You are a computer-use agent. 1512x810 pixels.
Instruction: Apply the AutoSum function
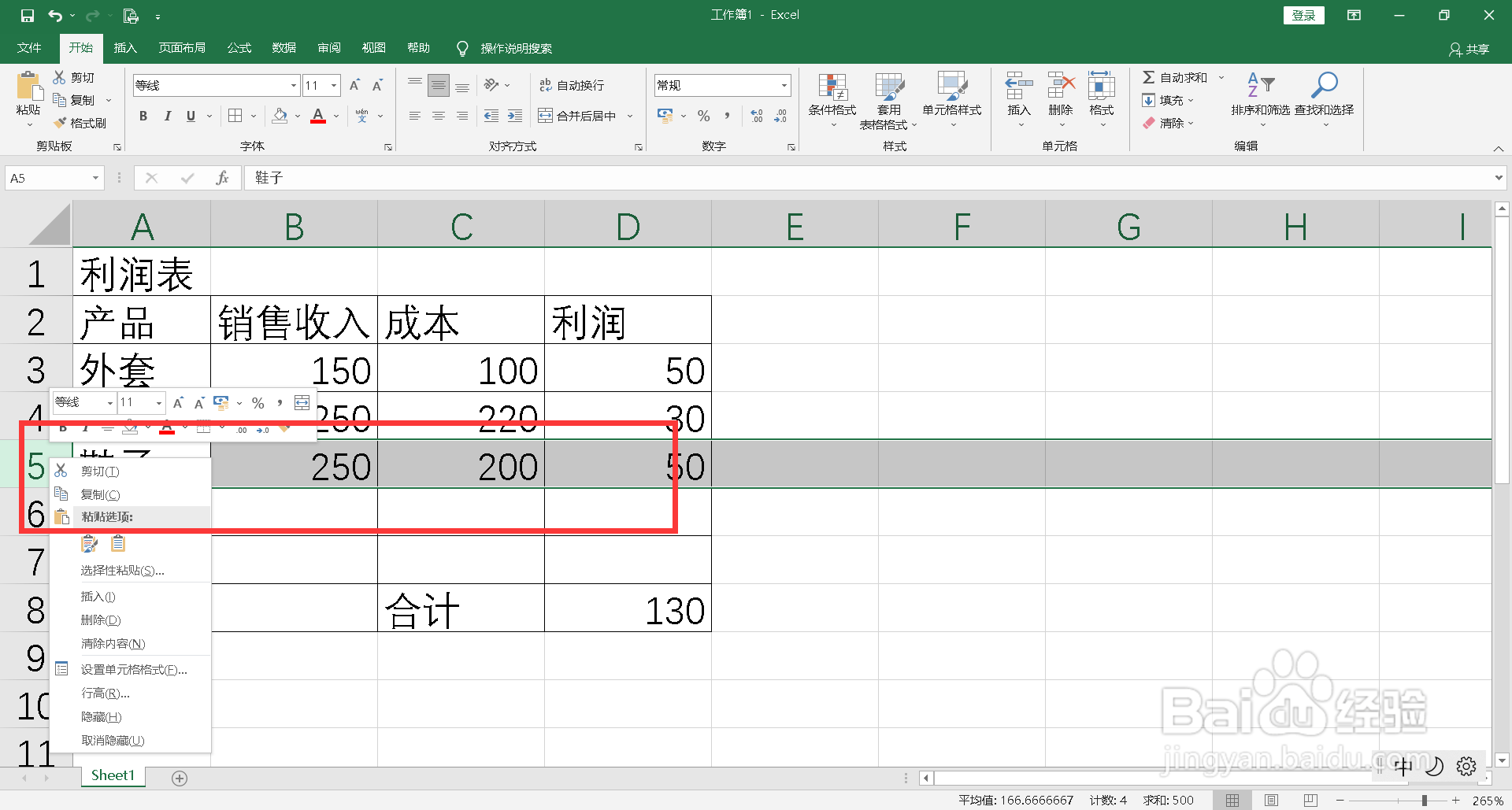tap(1178, 76)
